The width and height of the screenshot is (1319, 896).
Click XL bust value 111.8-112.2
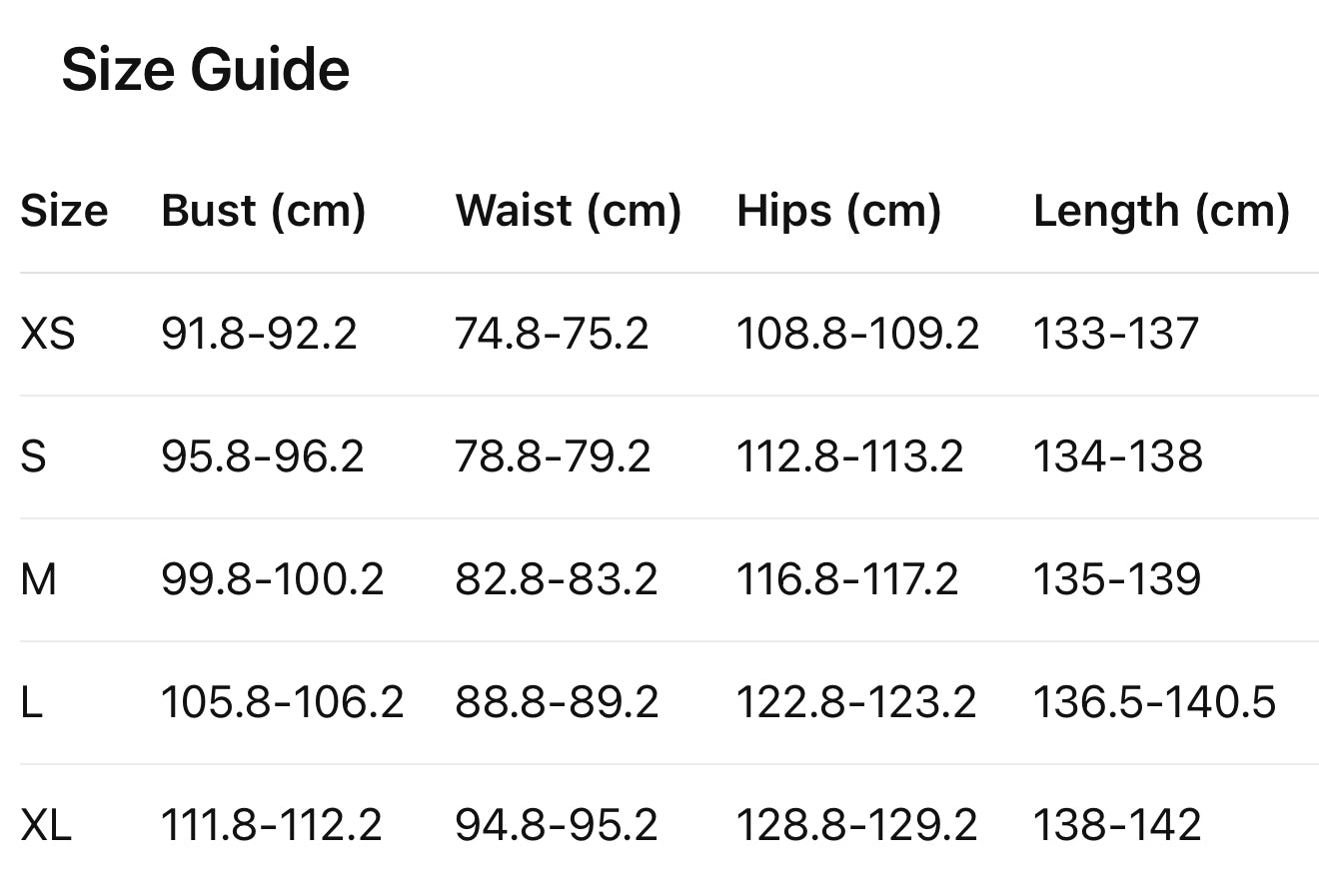(x=271, y=825)
